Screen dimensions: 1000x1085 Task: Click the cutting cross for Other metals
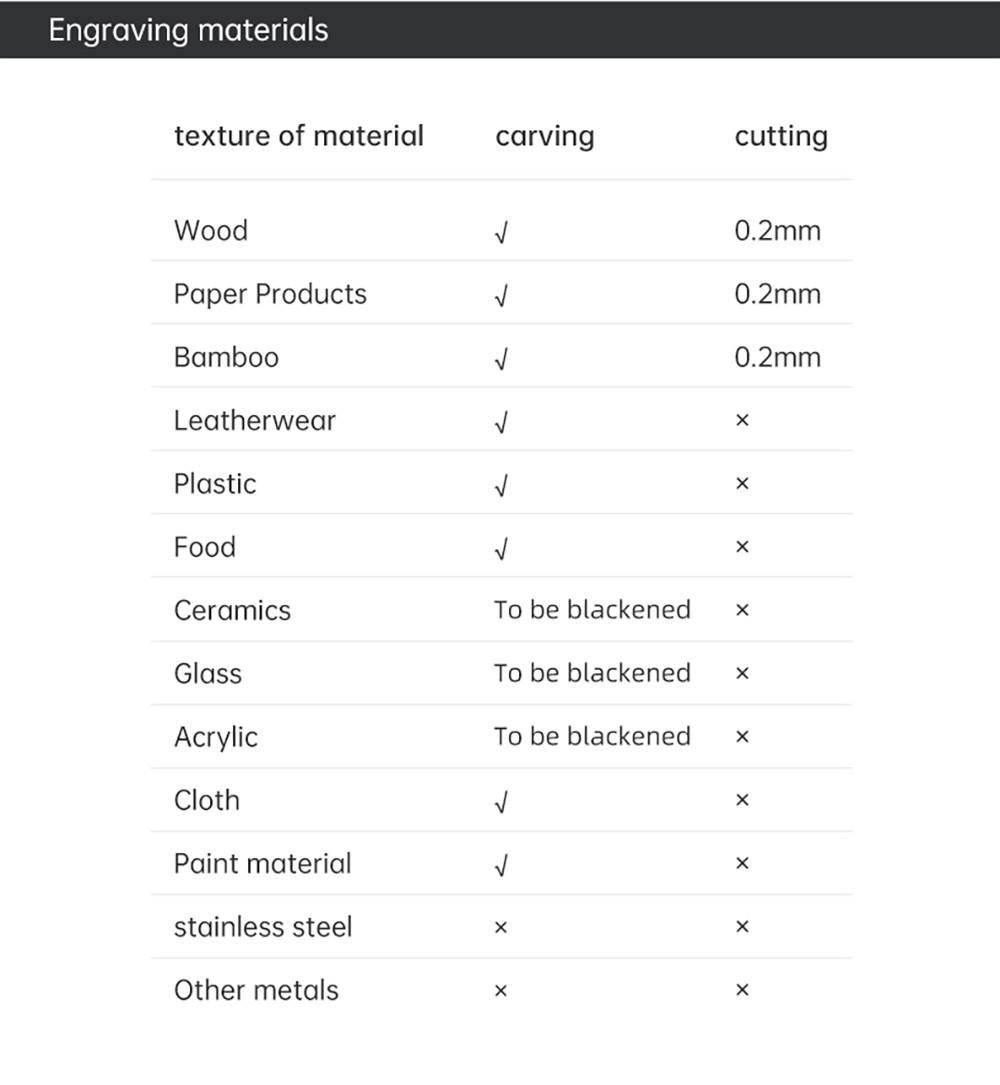[742, 991]
